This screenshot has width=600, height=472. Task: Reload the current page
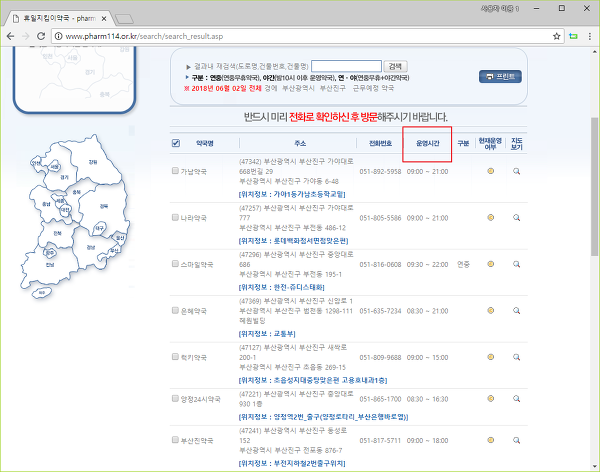click(x=41, y=36)
